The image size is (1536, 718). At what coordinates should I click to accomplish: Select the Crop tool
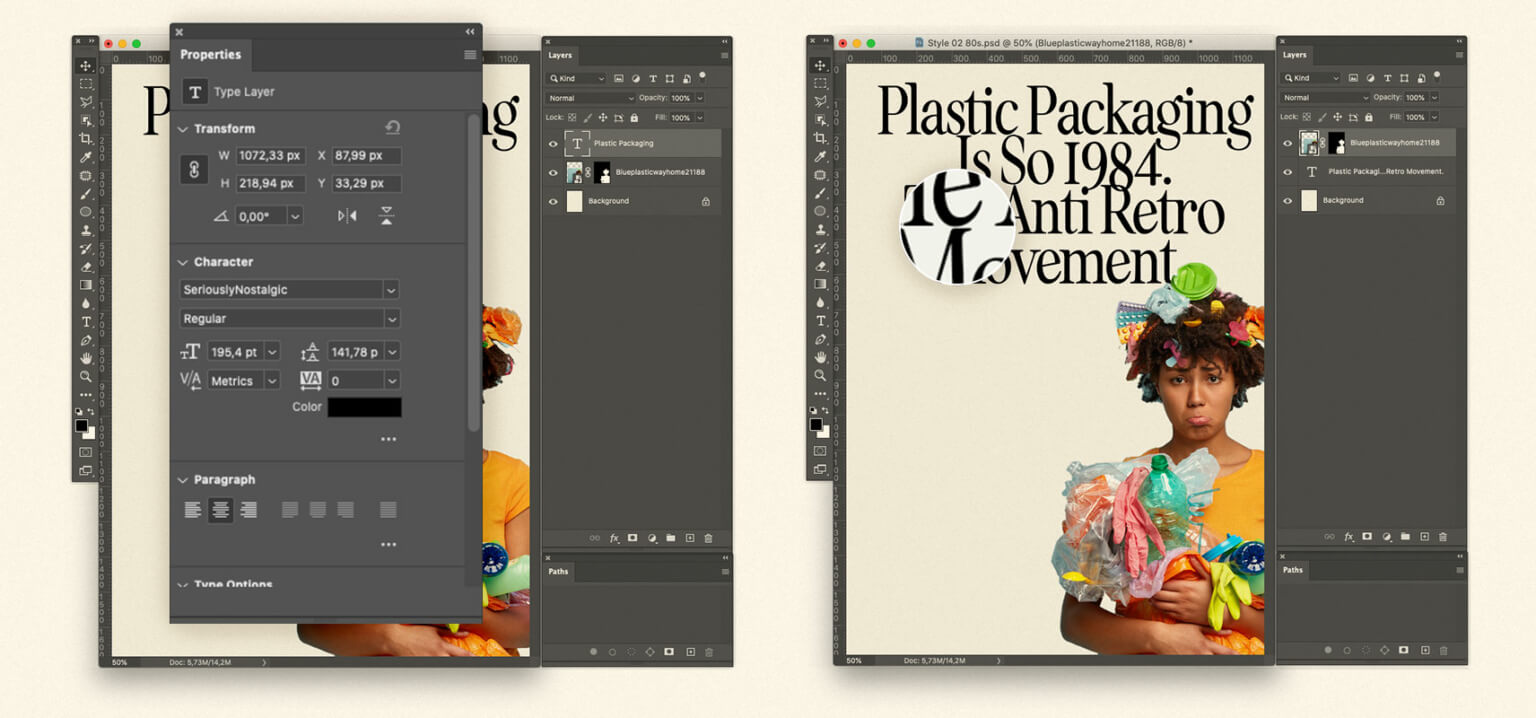pos(85,140)
